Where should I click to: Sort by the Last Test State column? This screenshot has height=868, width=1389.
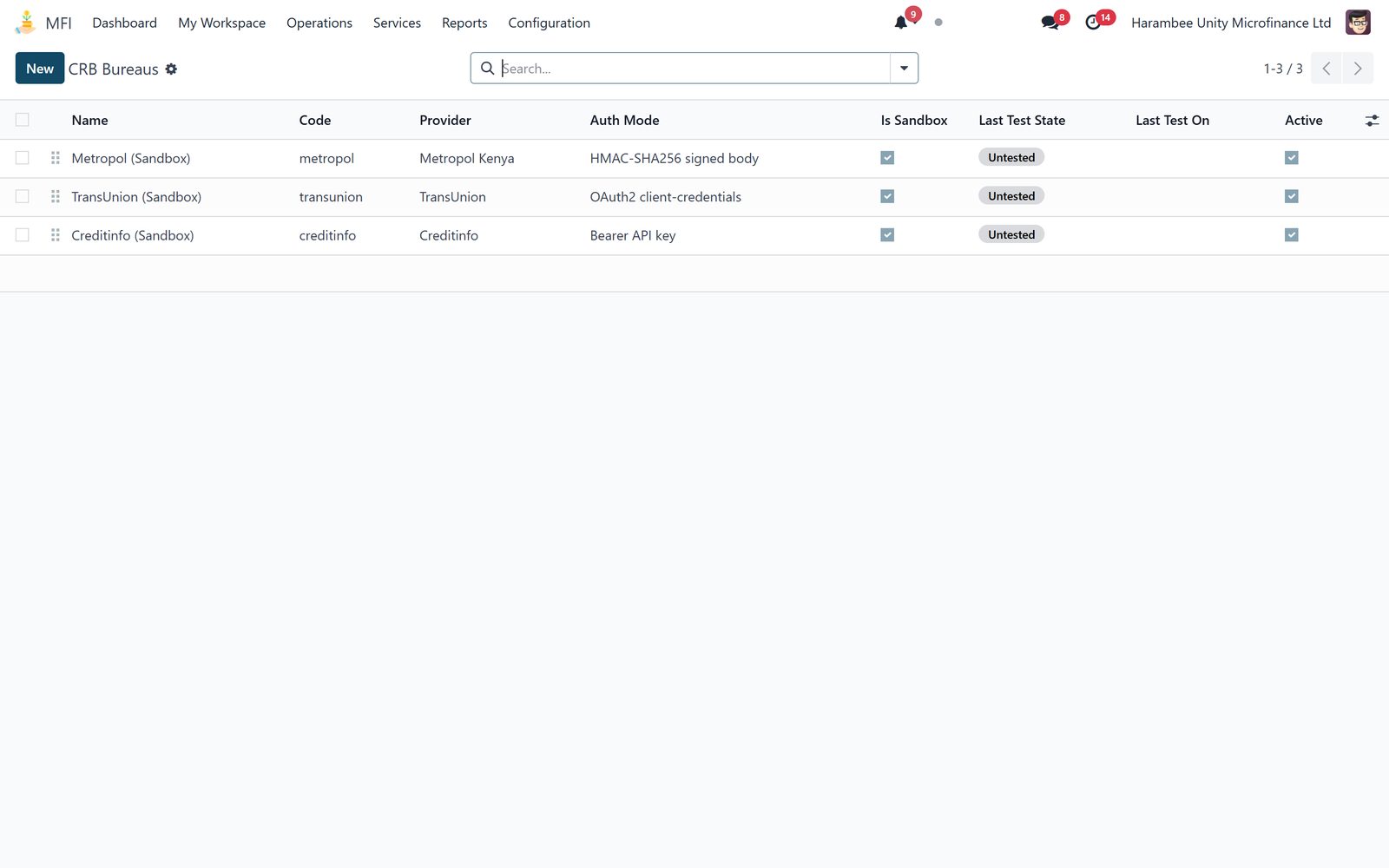[x=1022, y=121]
